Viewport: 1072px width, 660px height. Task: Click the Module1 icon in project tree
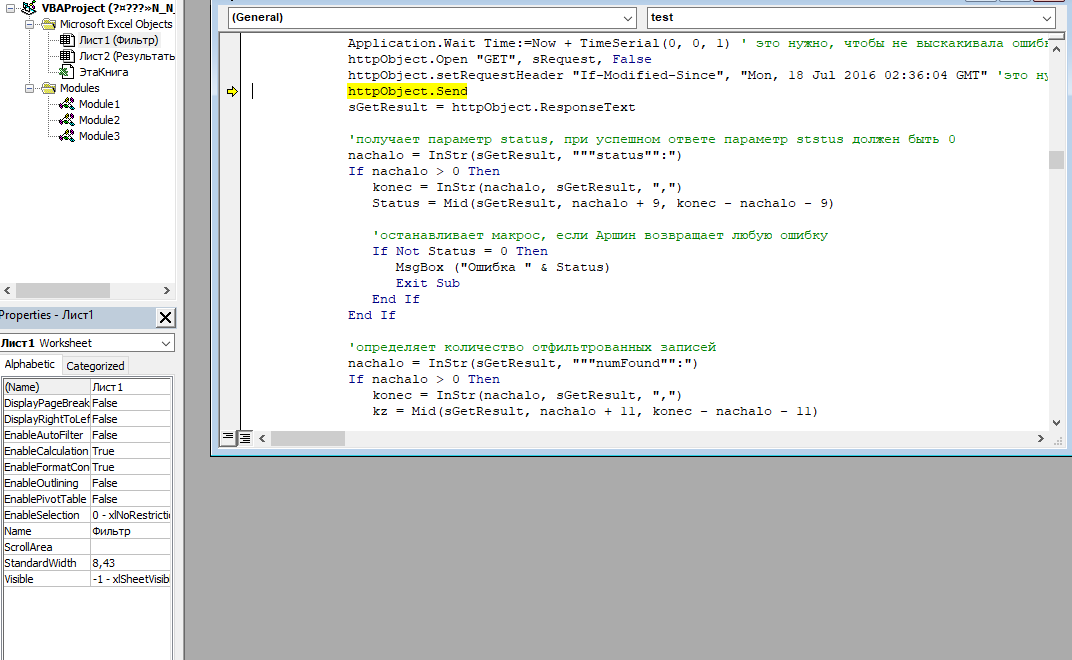click(x=67, y=104)
